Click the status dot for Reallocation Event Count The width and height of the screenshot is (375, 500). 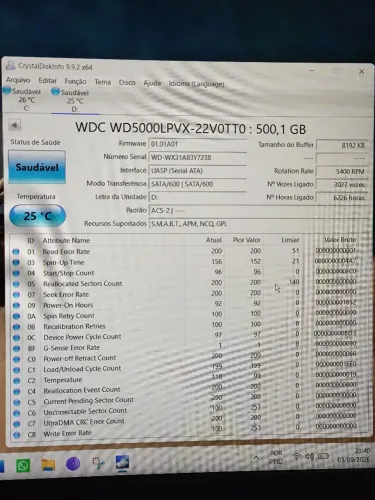(x=16, y=391)
